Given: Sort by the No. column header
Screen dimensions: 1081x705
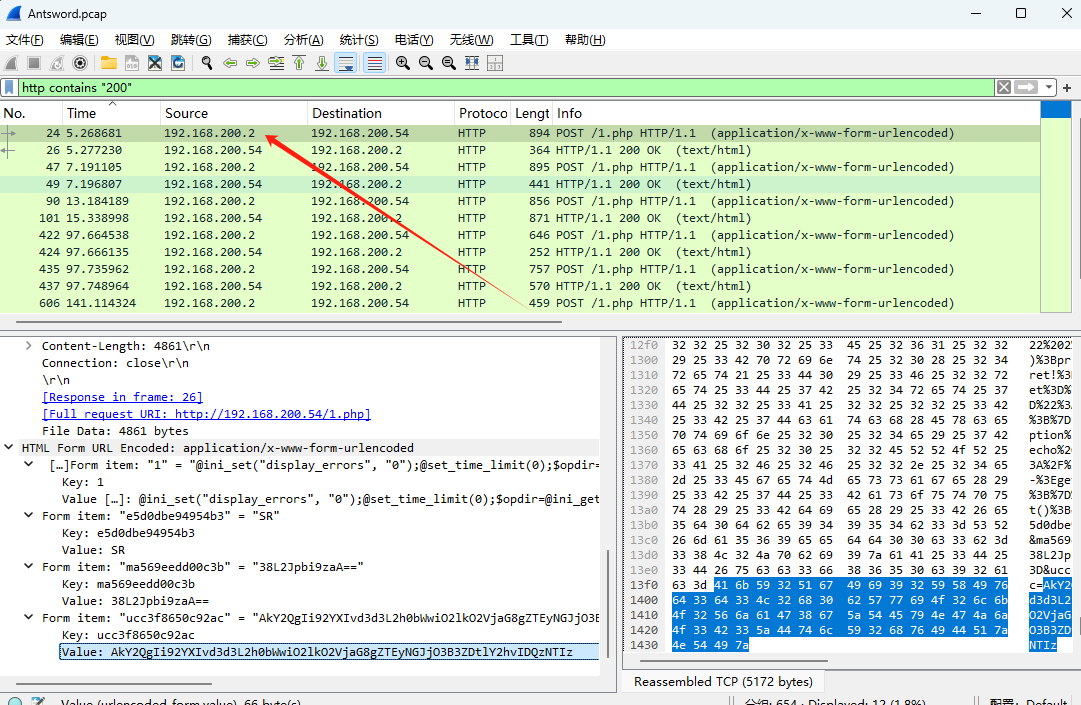Looking at the screenshot, I should point(30,113).
